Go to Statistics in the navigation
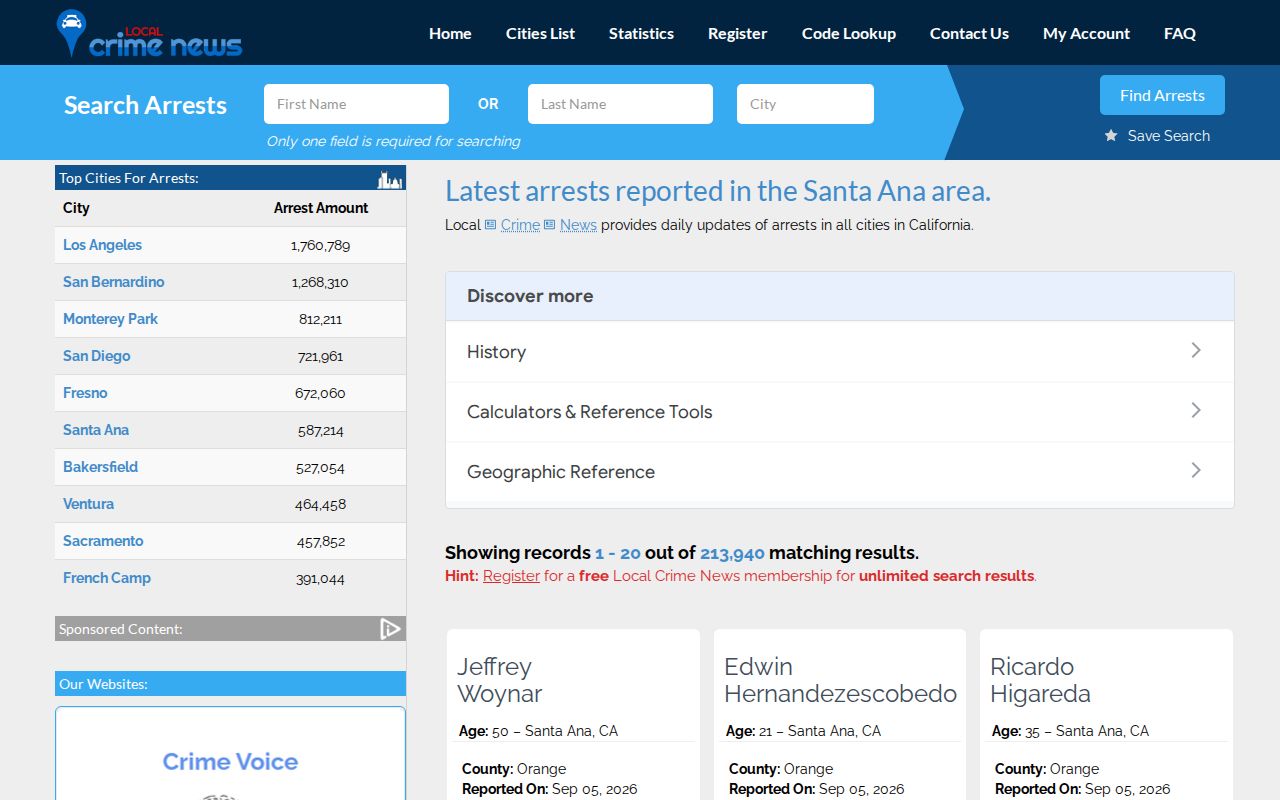The image size is (1280, 800). click(641, 33)
